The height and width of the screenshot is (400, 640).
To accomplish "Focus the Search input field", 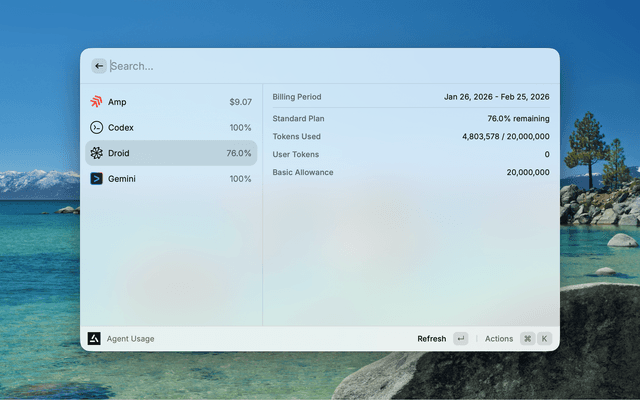I will point(320,66).
